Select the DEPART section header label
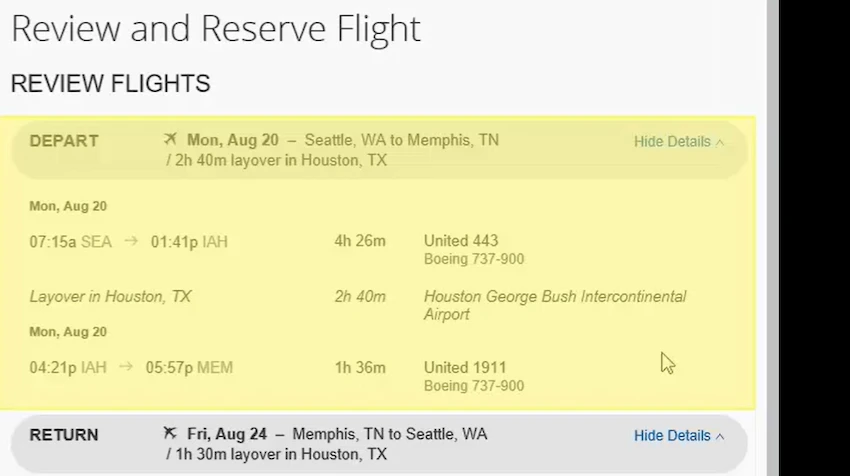This screenshot has width=850, height=476. (x=64, y=141)
